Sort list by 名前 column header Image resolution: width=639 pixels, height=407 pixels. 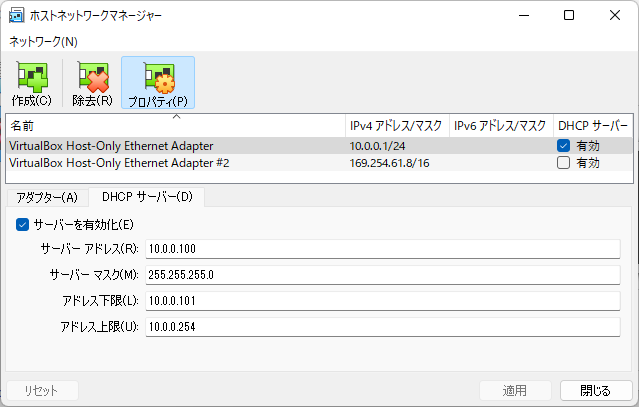tap(176, 125)
